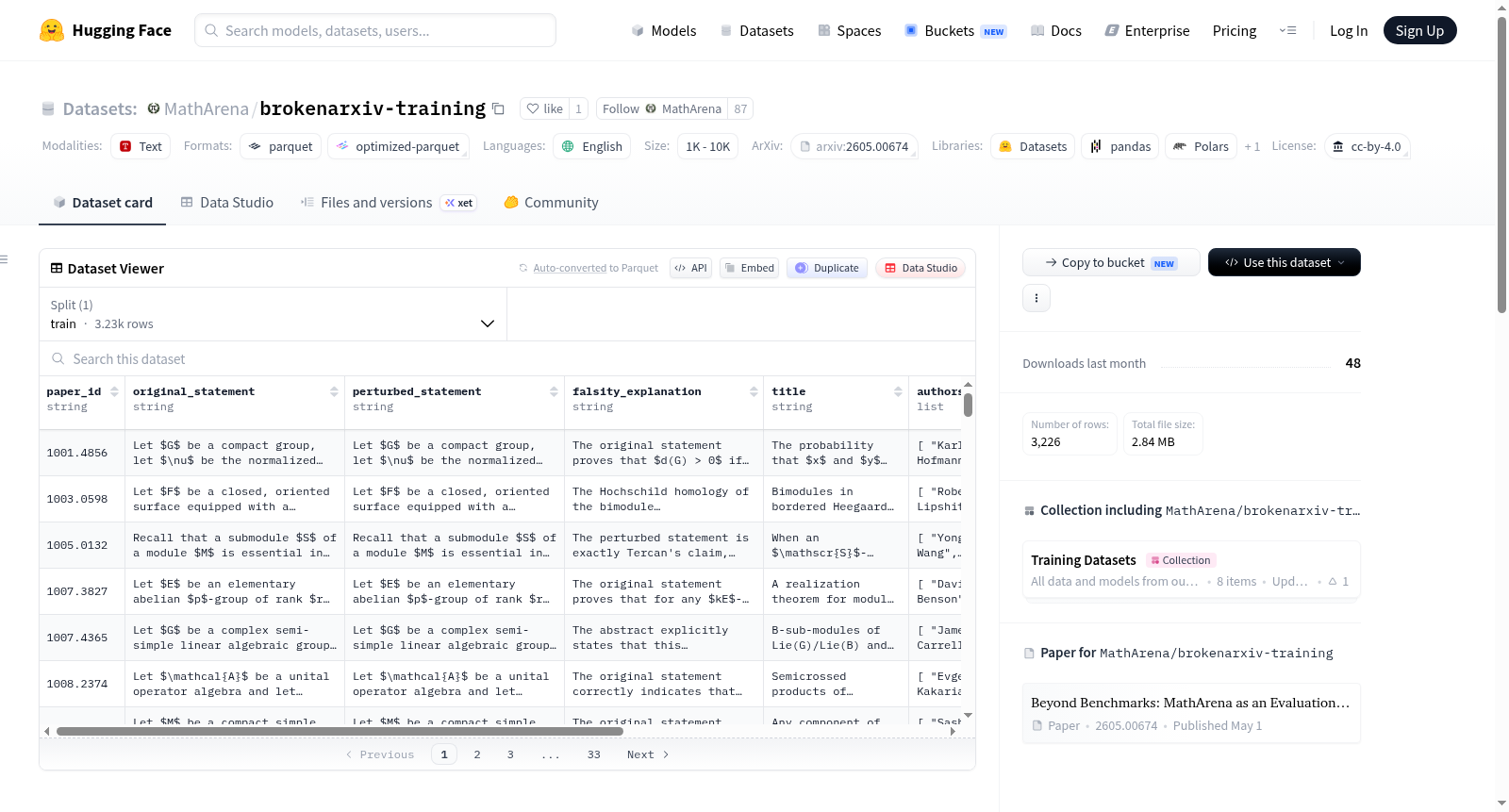The image size is (1509, 812).
Task: Click the Sign Up button
Action: pos(1419,30)
